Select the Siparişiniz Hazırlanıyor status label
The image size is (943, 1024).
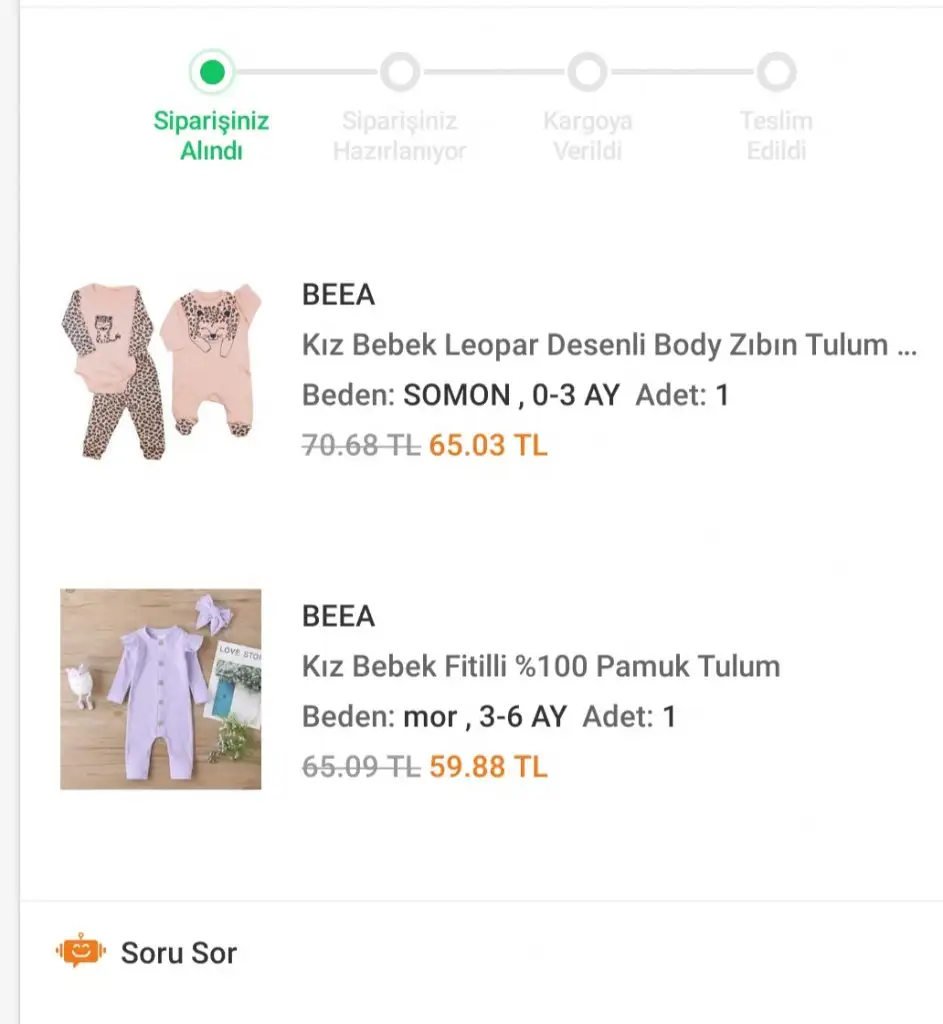(399, 136)
